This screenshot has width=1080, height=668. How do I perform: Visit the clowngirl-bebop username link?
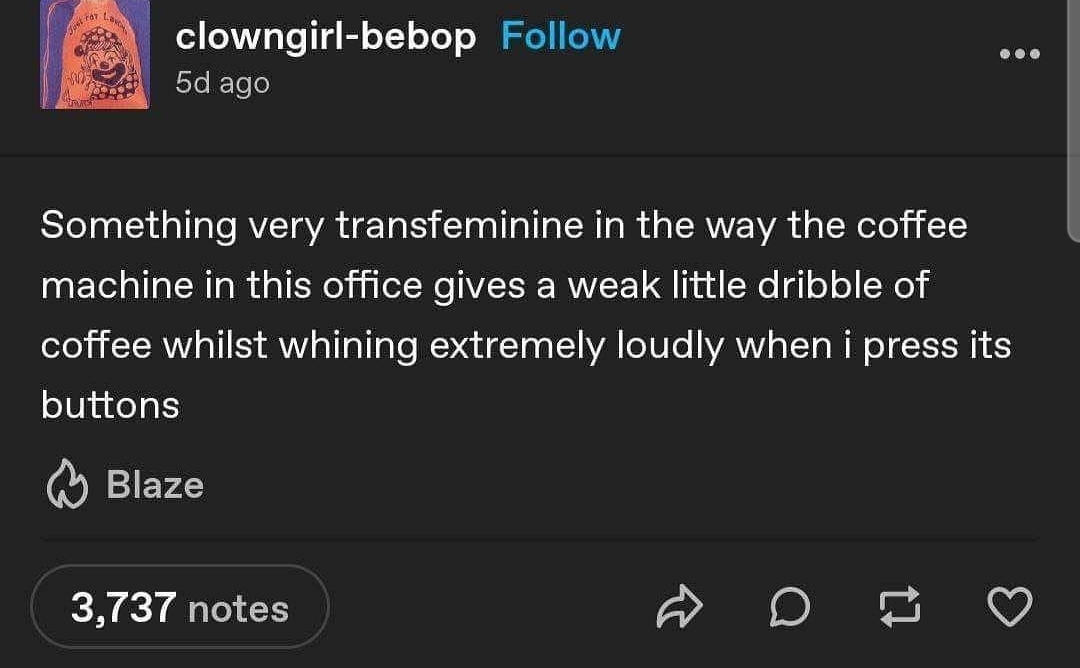tap(326, 36)
